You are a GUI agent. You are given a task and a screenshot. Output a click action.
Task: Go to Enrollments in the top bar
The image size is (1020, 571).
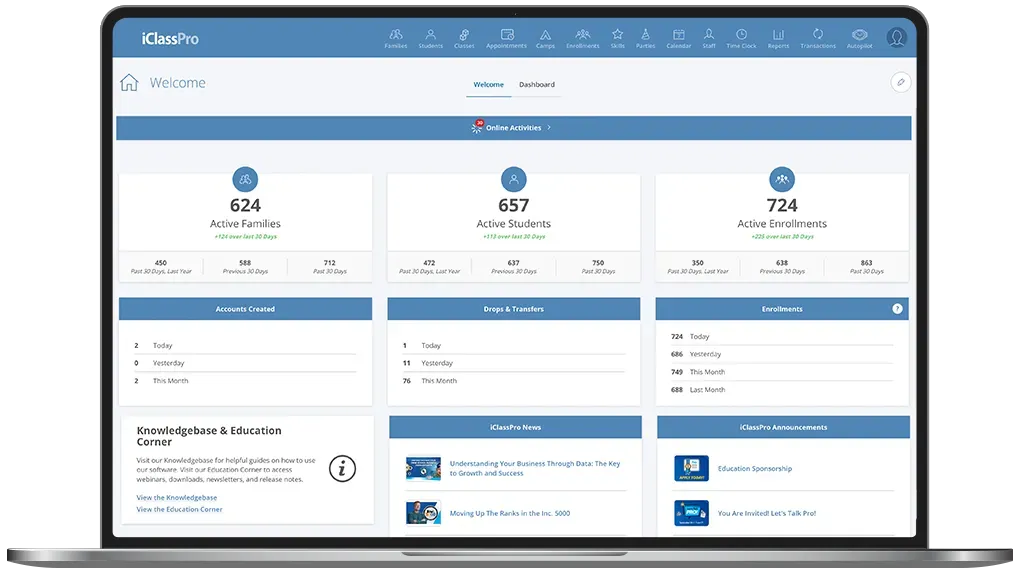click(582, 38)
